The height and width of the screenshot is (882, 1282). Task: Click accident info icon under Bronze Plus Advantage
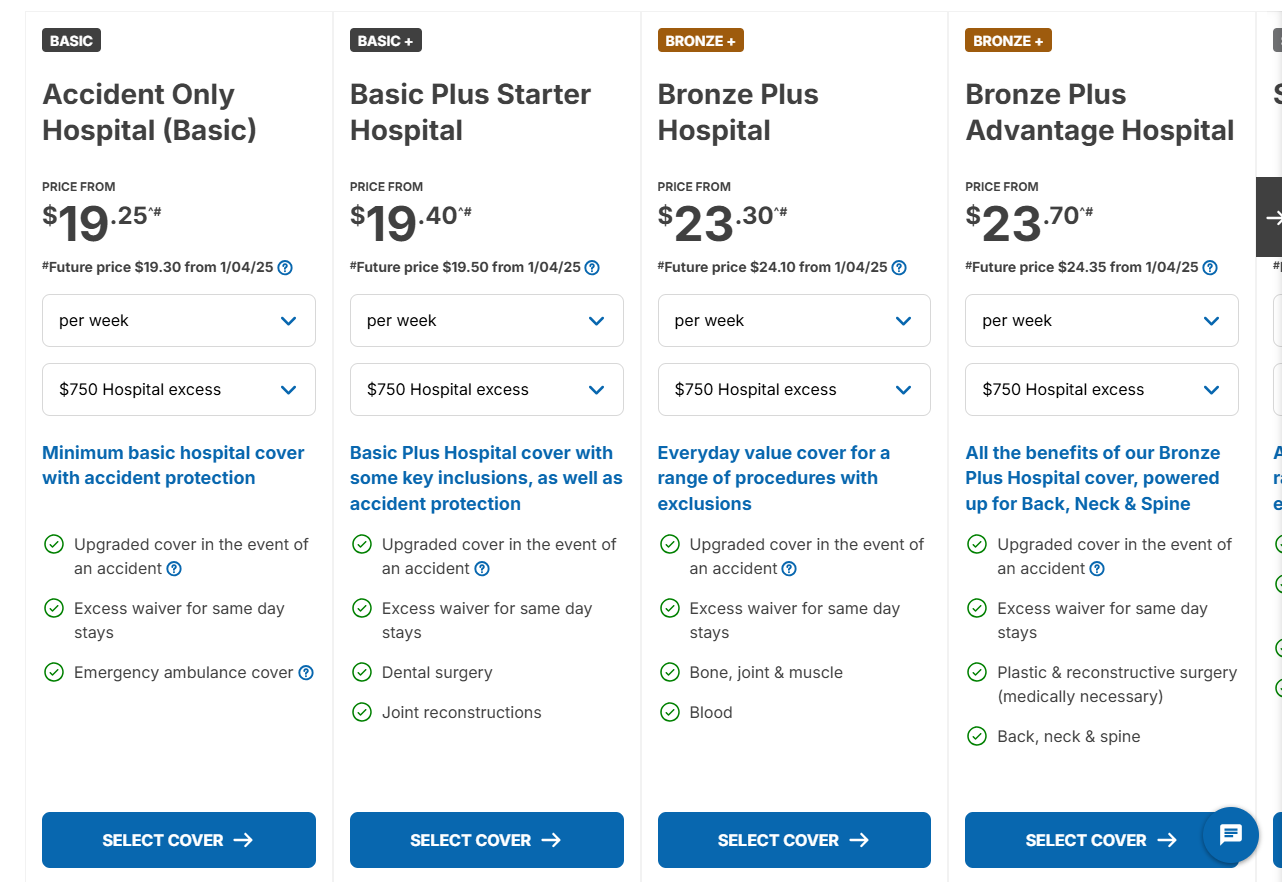click(1097, 569)
